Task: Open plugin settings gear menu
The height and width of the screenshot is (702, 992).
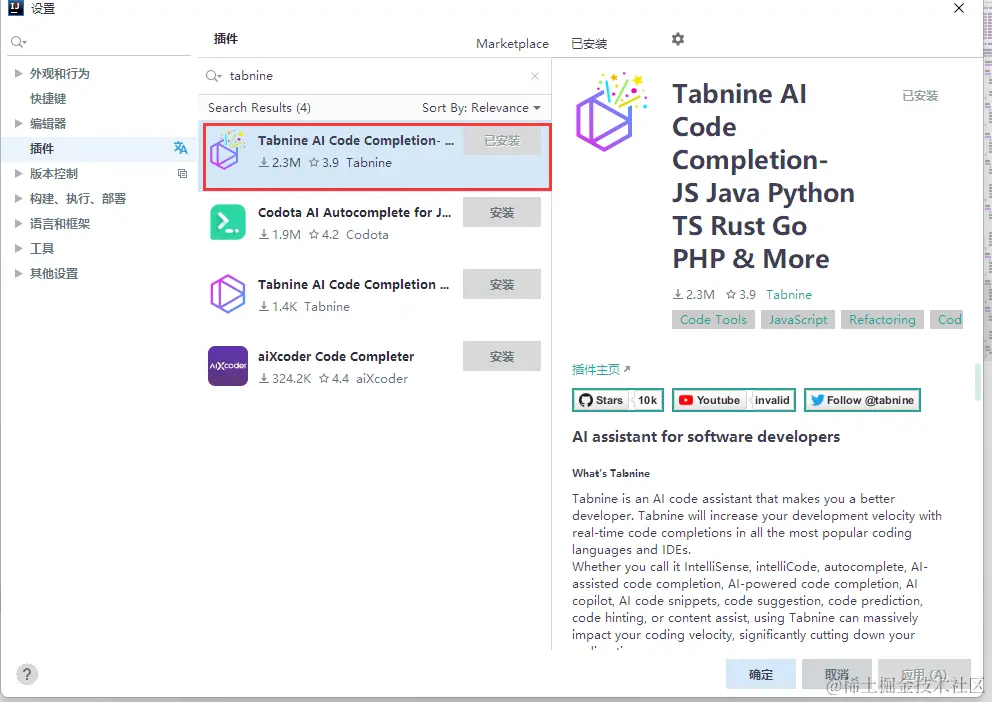Action: (678, 39)
